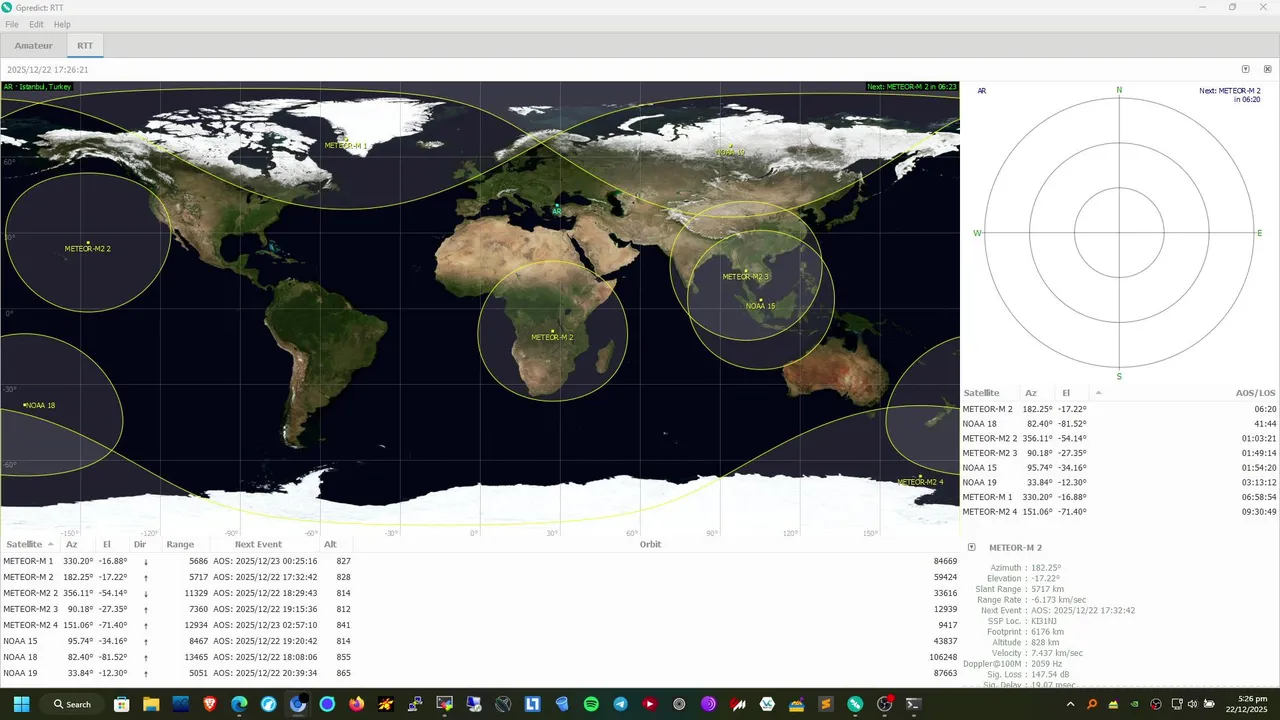Screen dimensions: 1280x720
Task: Select METEOR-M2 4 row showing 09:30:49
Action: click(1120, 512)
